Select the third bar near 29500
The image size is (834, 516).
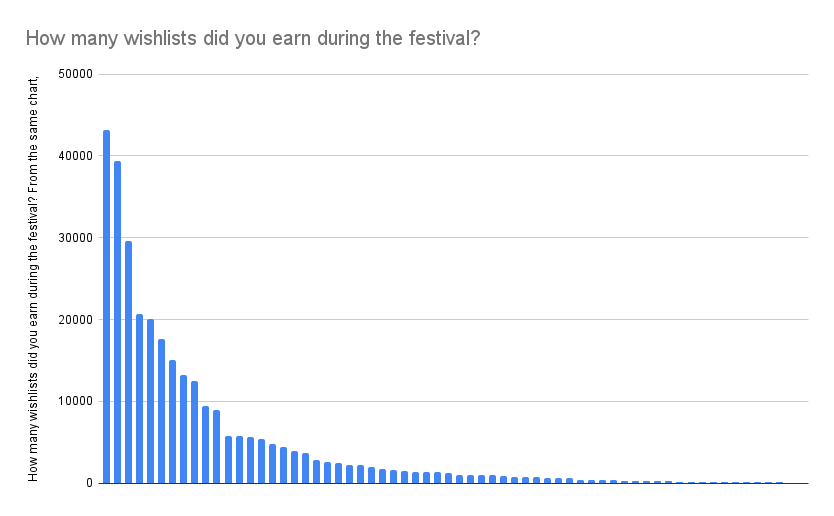[x=129, y=362]
